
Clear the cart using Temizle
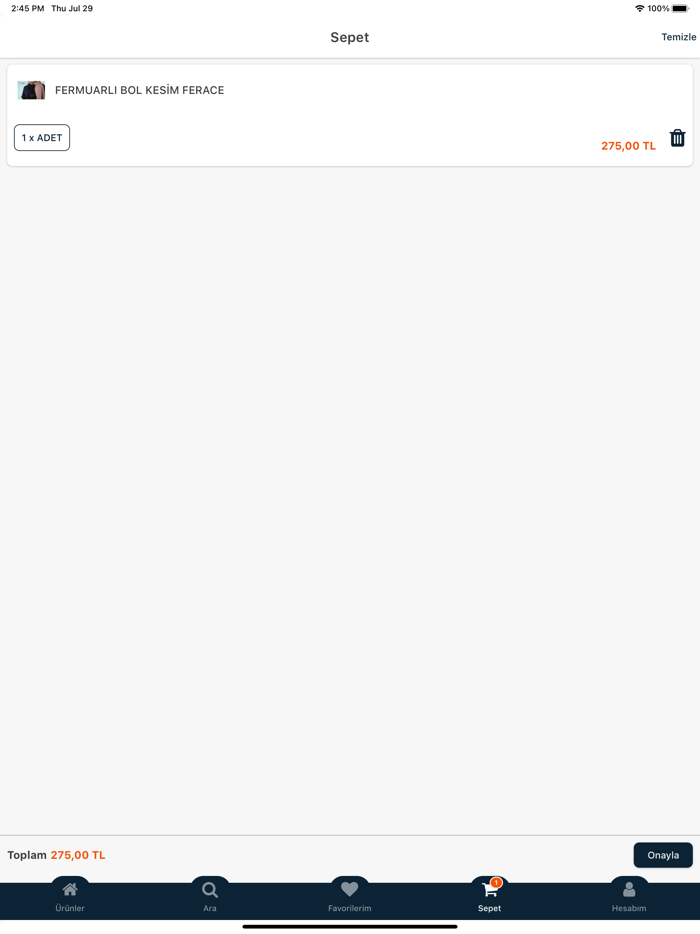coord(679,37)
